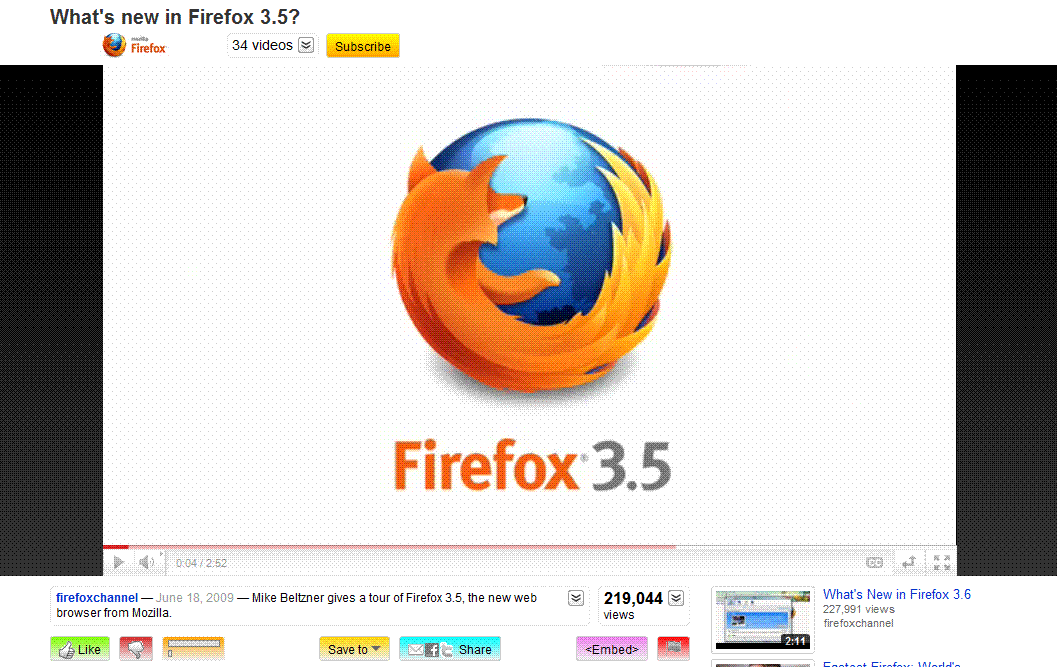Dislike the video with thumbs-down icon
The height and width of the screenshot is (667, 1057).
pyautogui.click(x=135, y=649)
